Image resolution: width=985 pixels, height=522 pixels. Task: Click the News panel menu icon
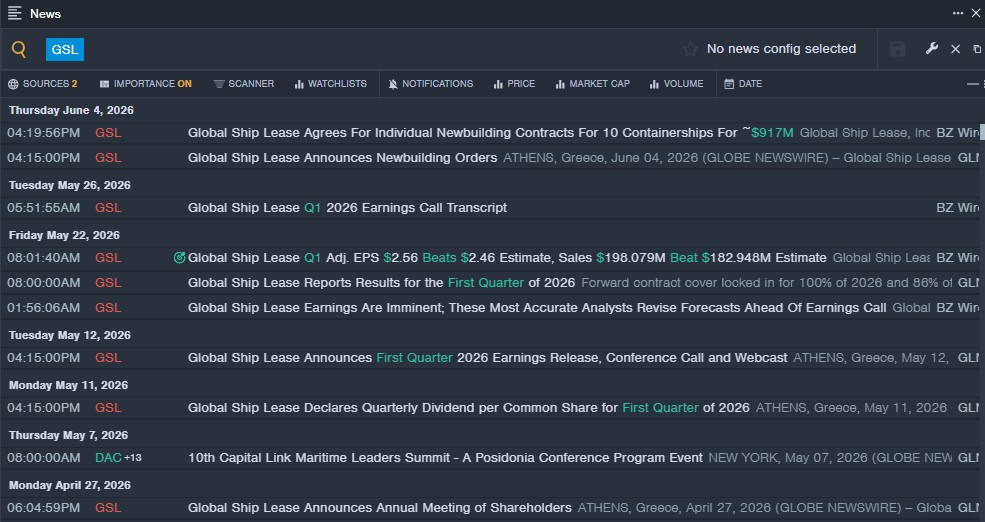tap(14, 13)
